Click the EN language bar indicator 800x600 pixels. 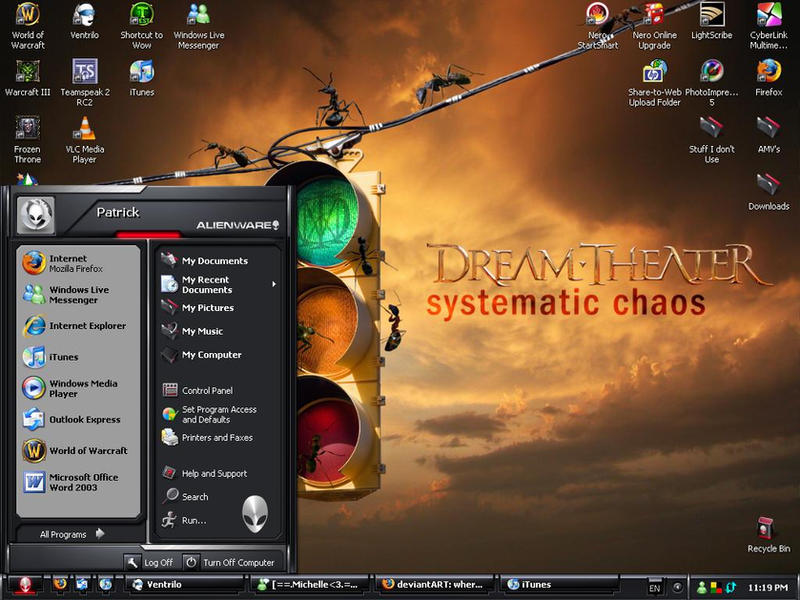pyautogui.click(x=655, y=588)
